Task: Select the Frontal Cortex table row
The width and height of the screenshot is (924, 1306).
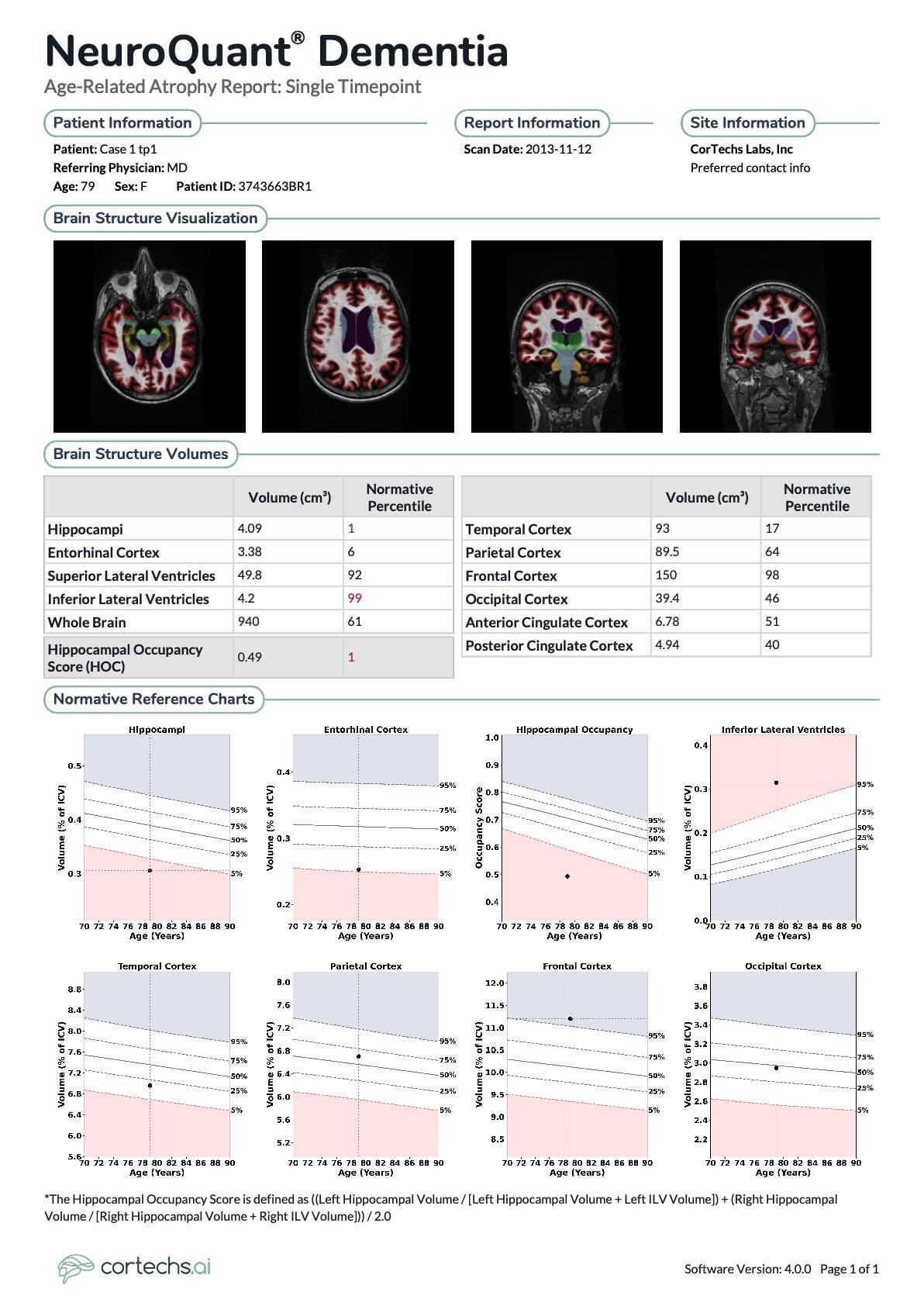Action: click(667, 575)
